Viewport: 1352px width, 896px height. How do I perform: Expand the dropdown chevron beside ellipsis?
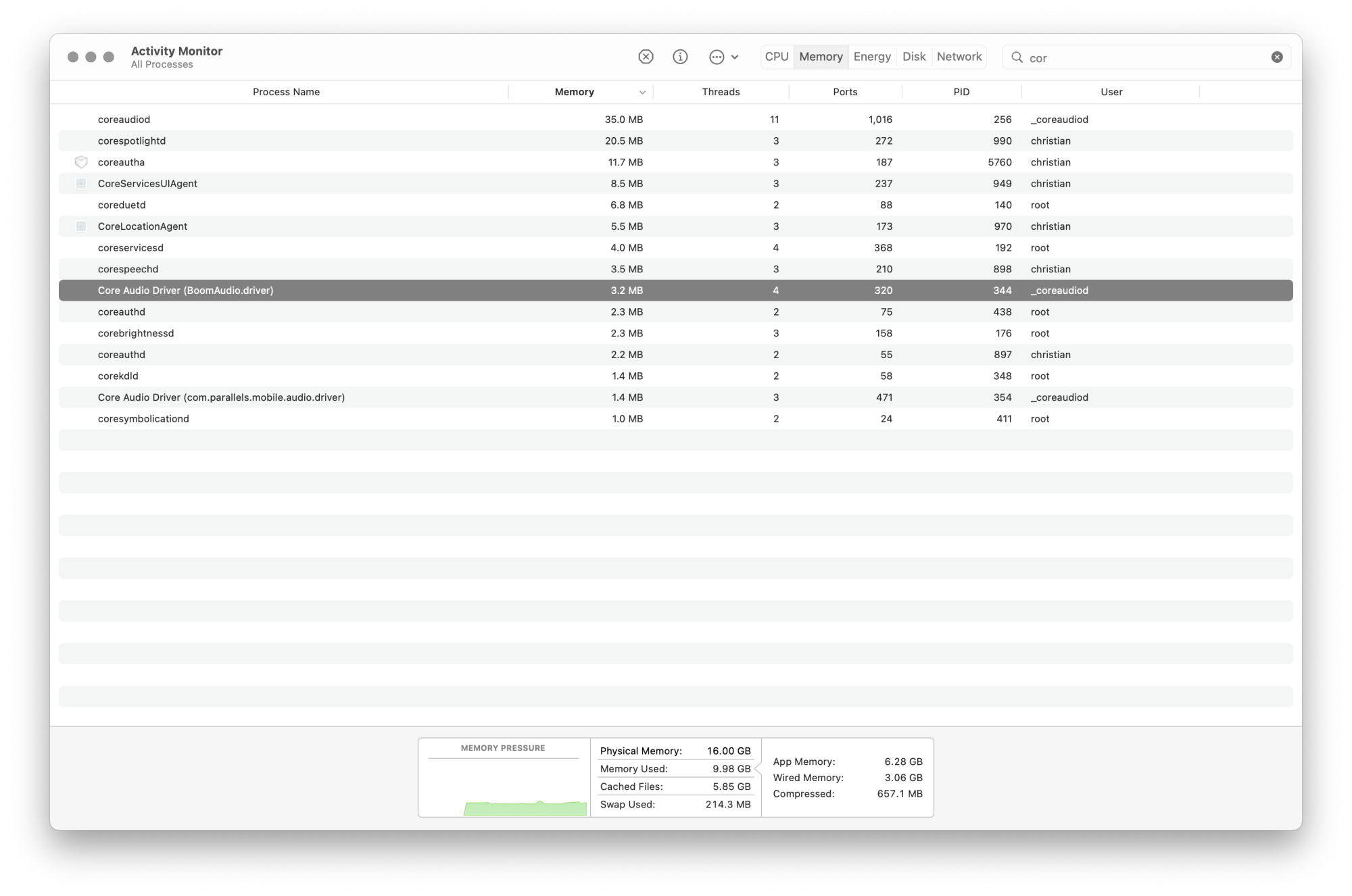click(735, 57)
